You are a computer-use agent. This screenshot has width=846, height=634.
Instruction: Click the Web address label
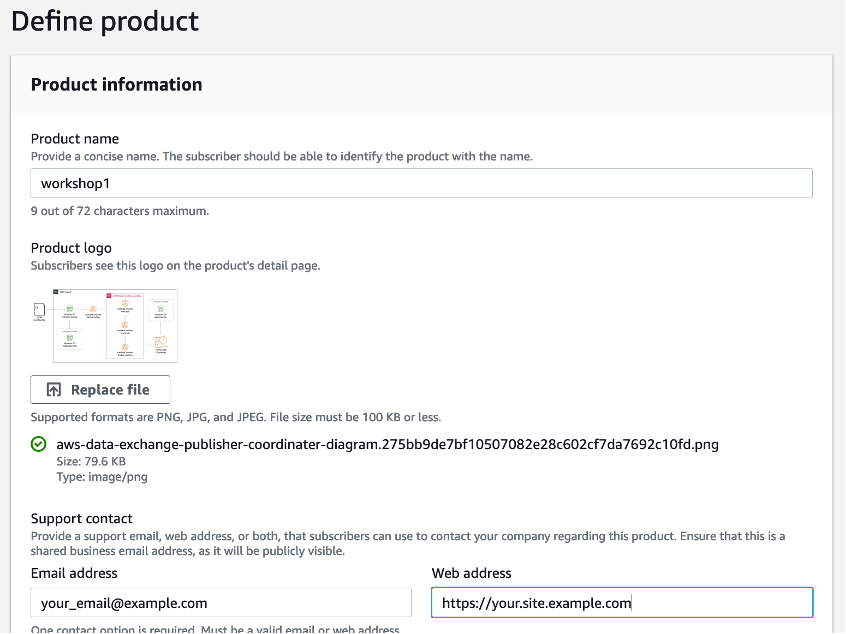tap(471, 573)
